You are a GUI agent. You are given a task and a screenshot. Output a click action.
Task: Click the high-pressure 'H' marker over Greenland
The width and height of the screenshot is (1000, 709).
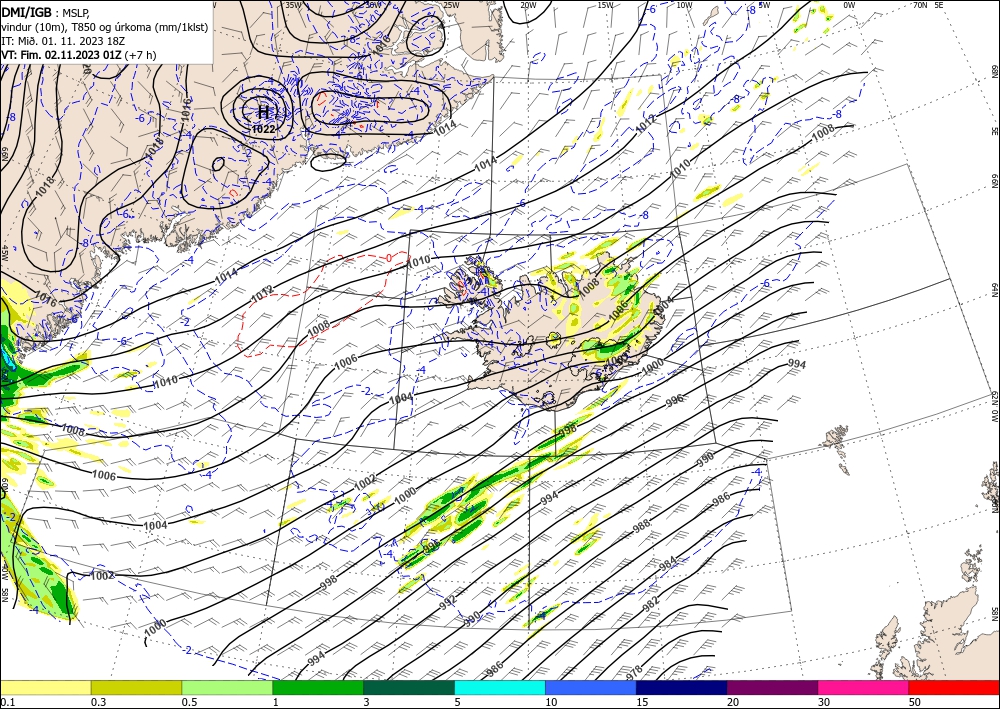[263, 113]
